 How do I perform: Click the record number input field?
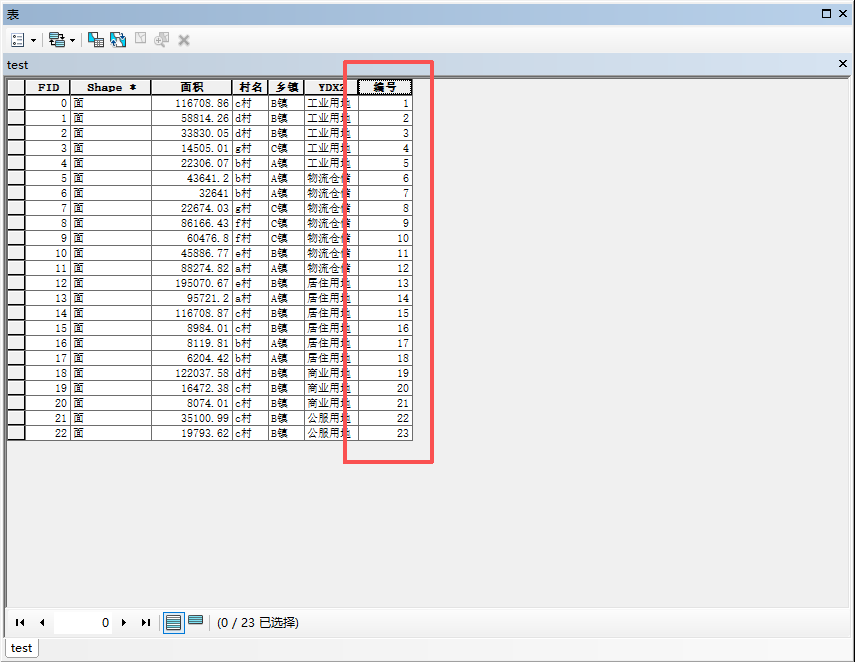click(82, 622)
